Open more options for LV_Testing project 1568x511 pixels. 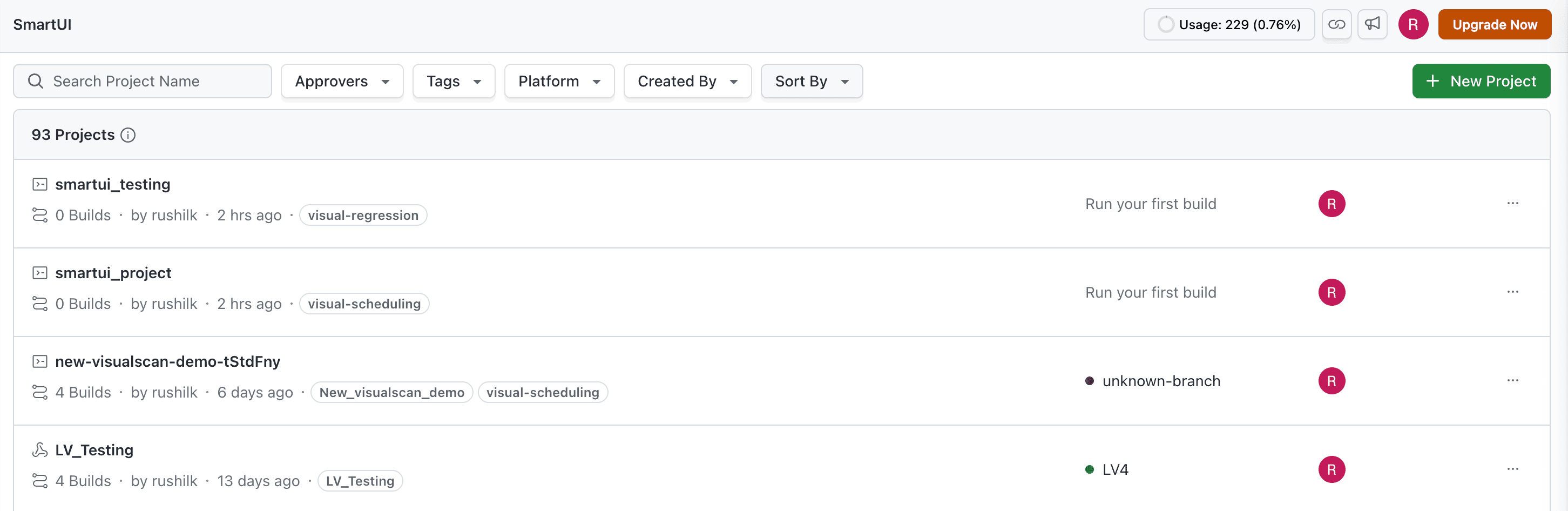coord(1512,469)
